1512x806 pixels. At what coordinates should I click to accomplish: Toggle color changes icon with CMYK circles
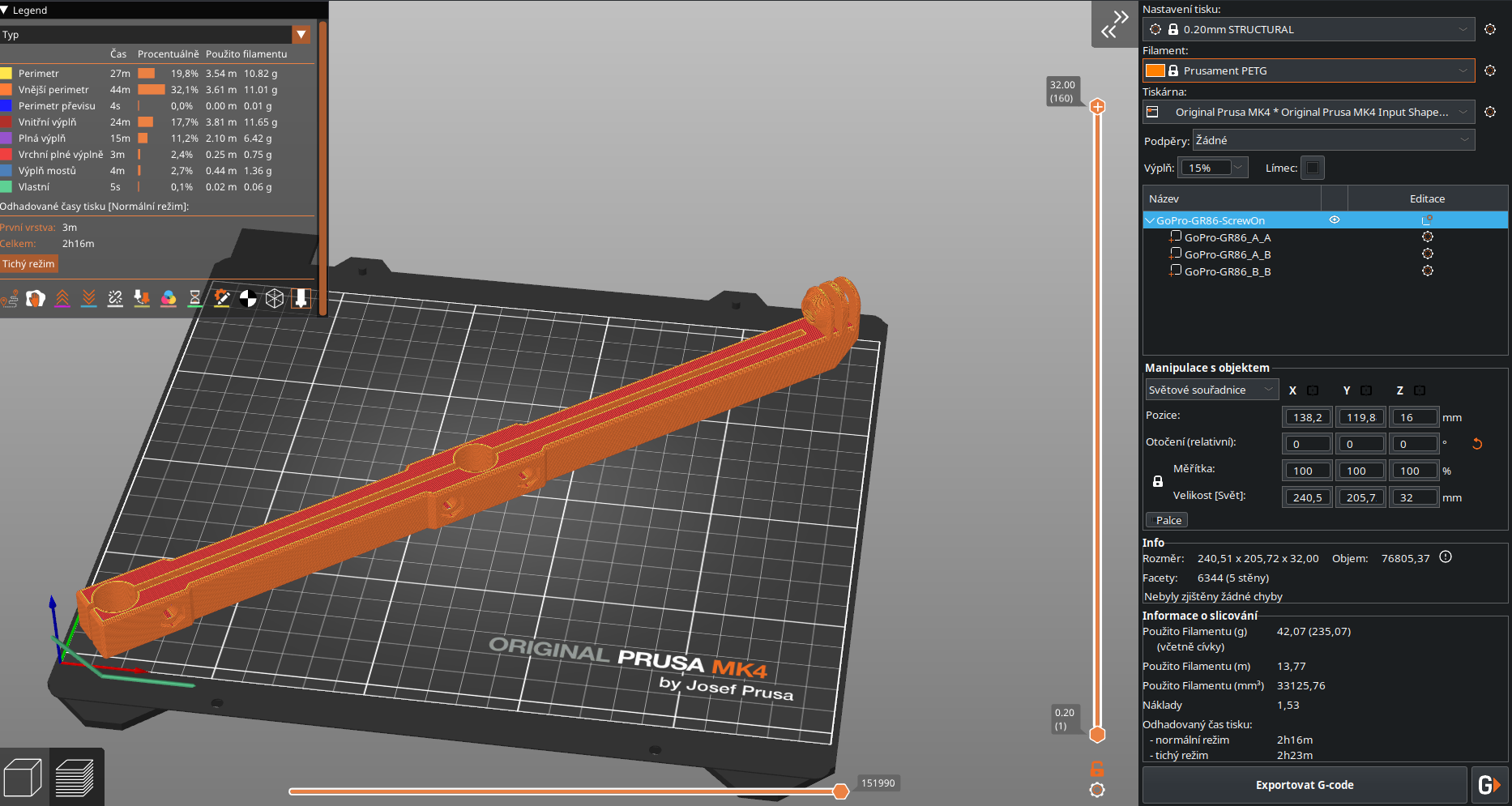[x=169, y=299]
